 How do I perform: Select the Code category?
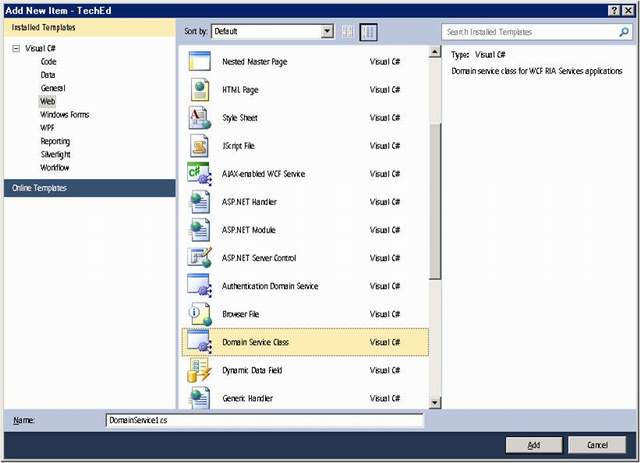pos(49,62)
